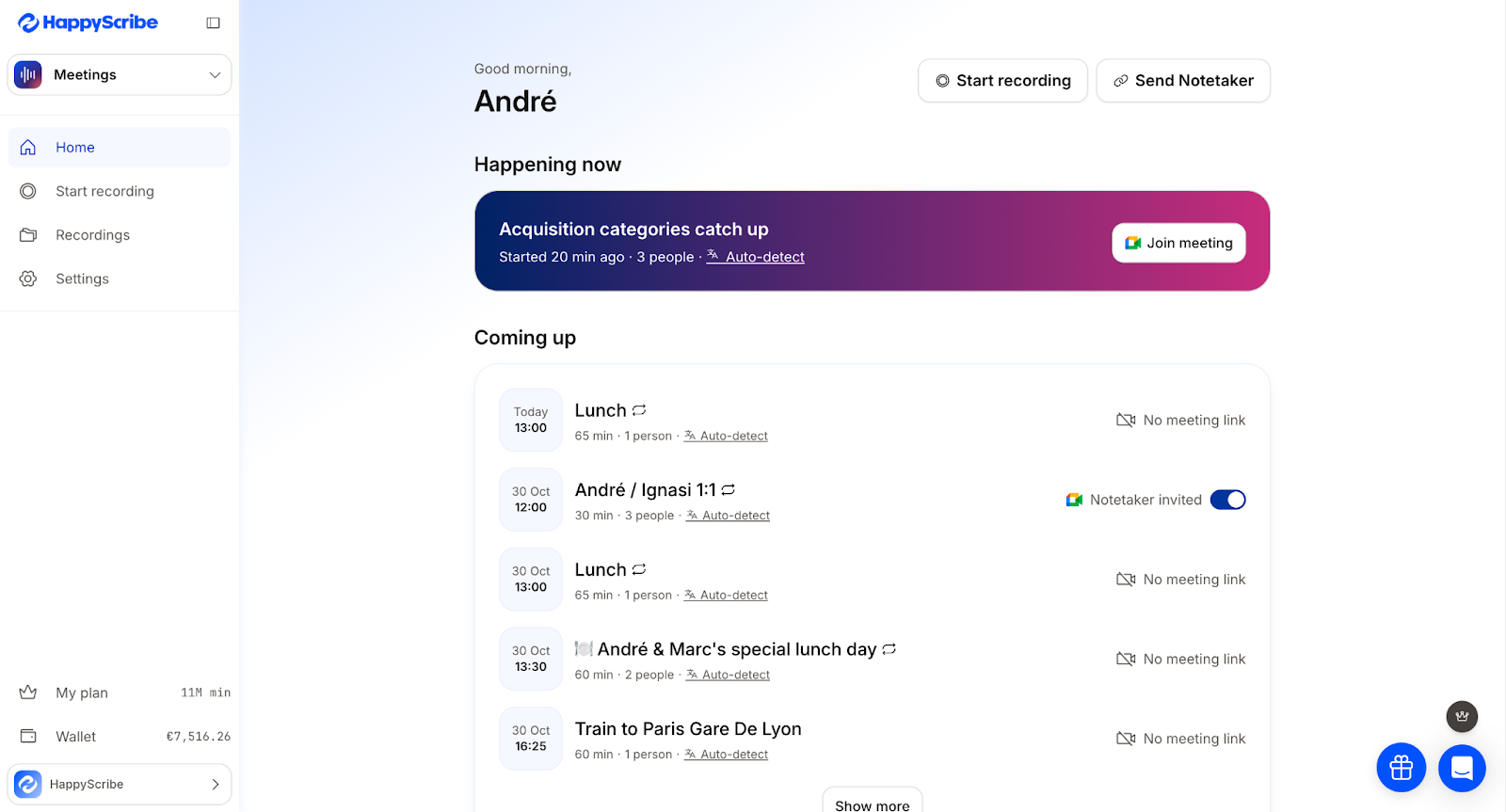
Task: Click the Settings gear icon
Action: coord(29,279)
